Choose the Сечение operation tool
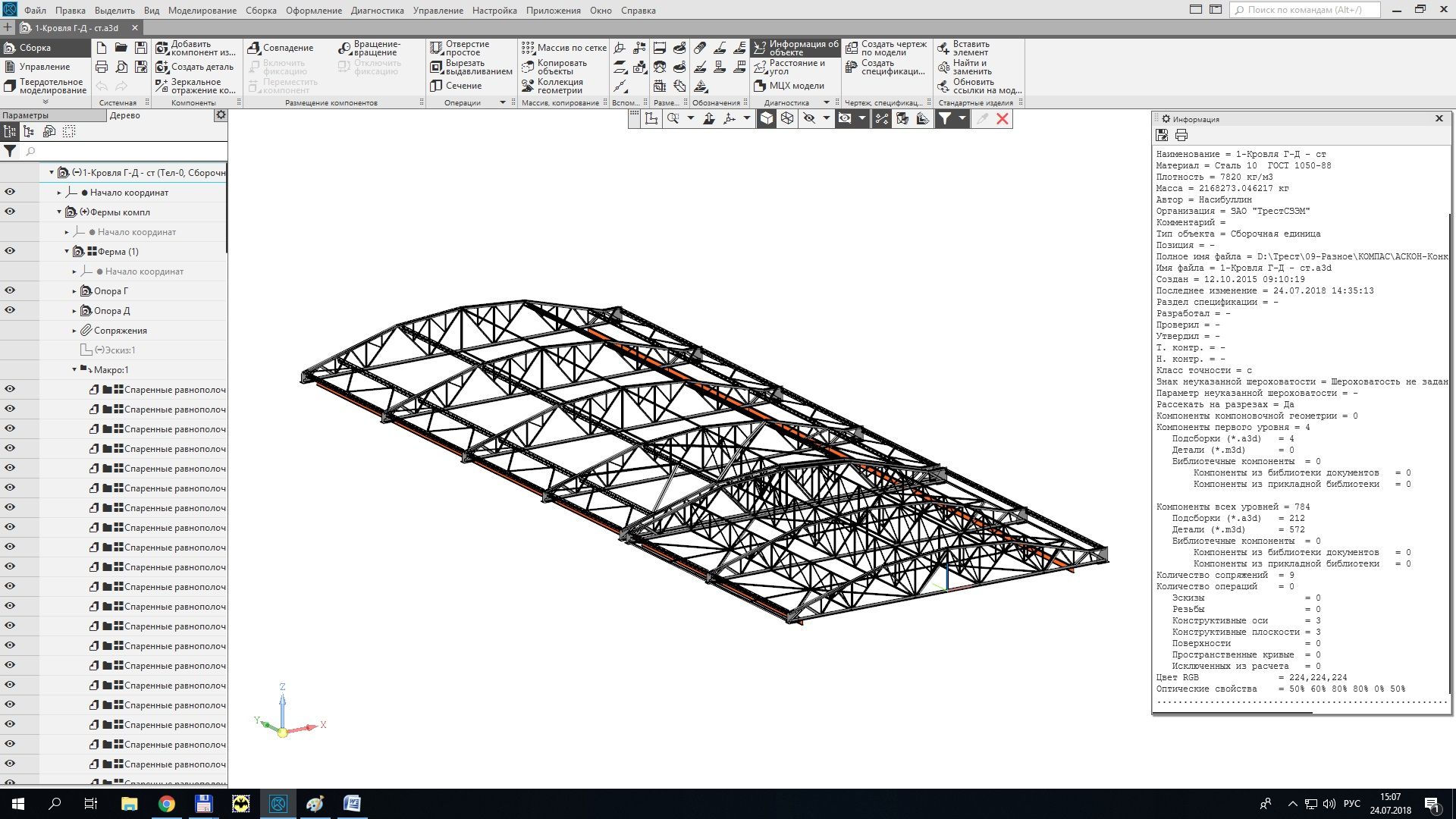Screen dimensions: 1456x819 [x=436, y=86]
